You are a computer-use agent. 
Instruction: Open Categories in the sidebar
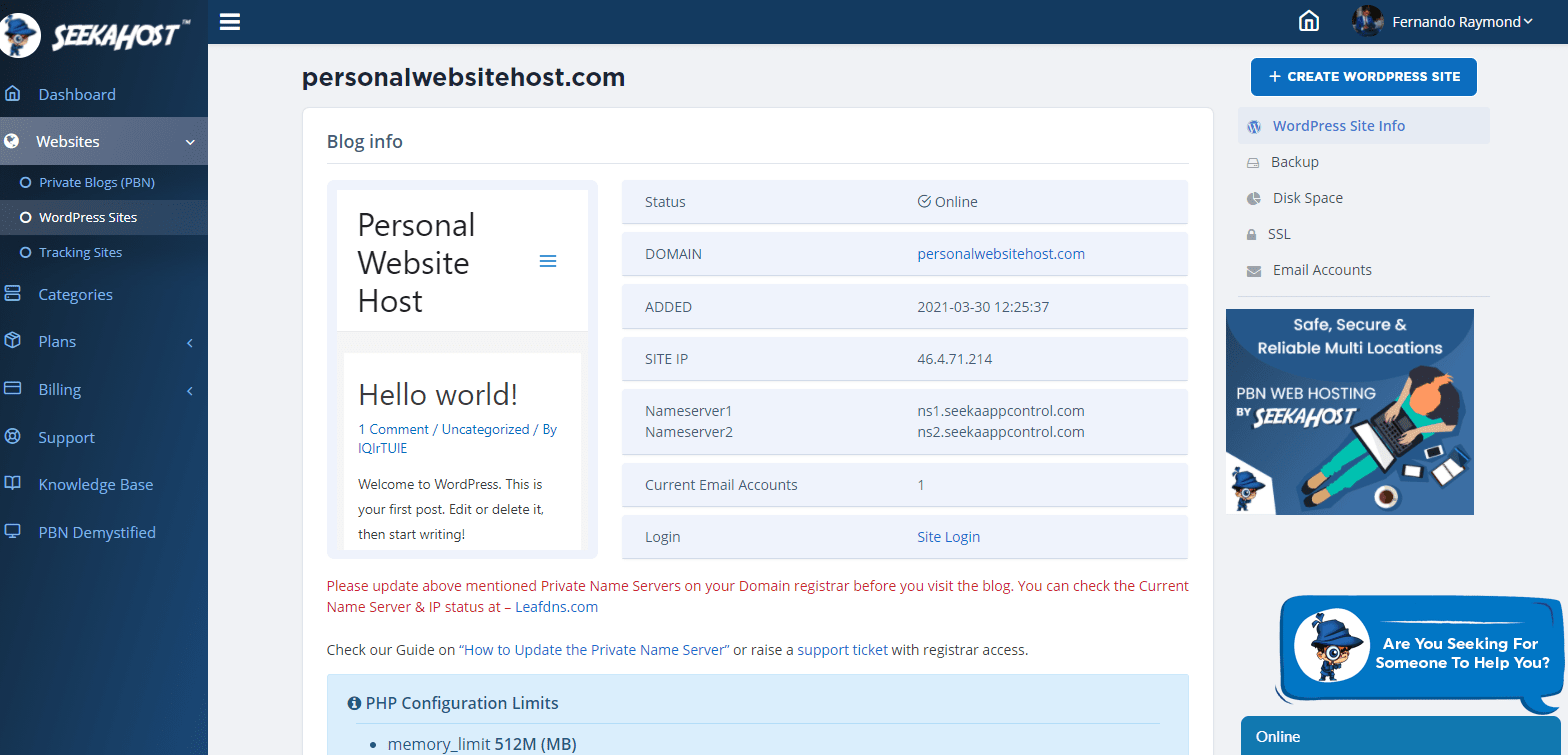(75, 294)
